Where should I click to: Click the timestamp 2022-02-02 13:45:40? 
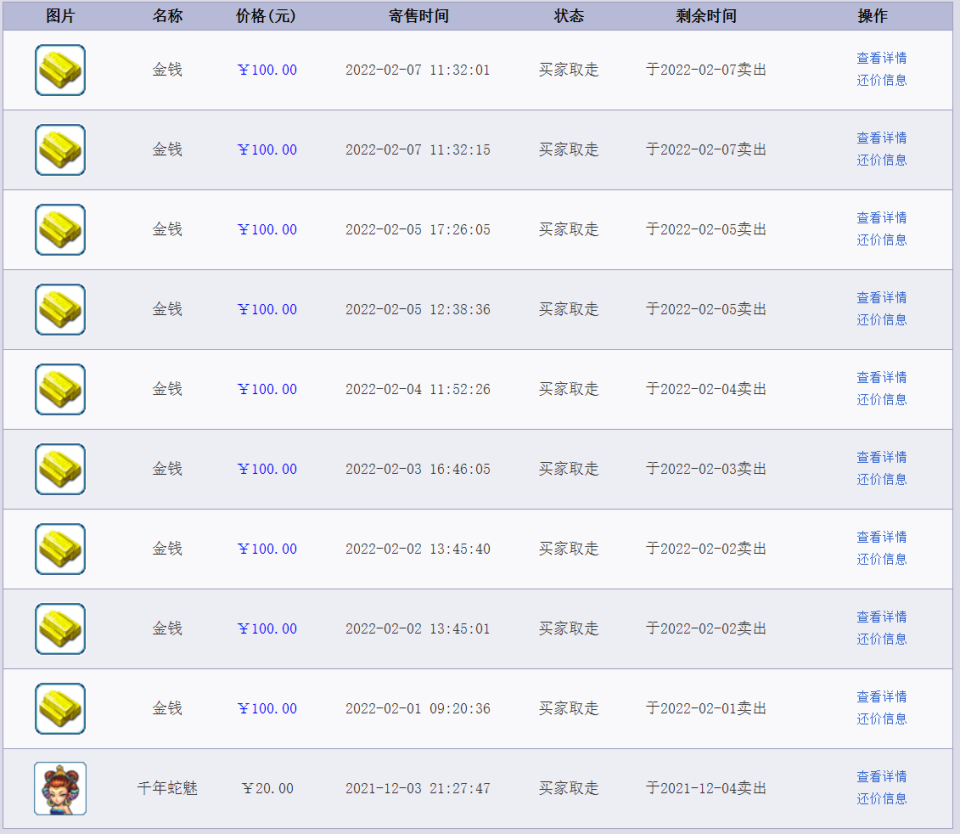pyautogui.click(x=418, y=549)
